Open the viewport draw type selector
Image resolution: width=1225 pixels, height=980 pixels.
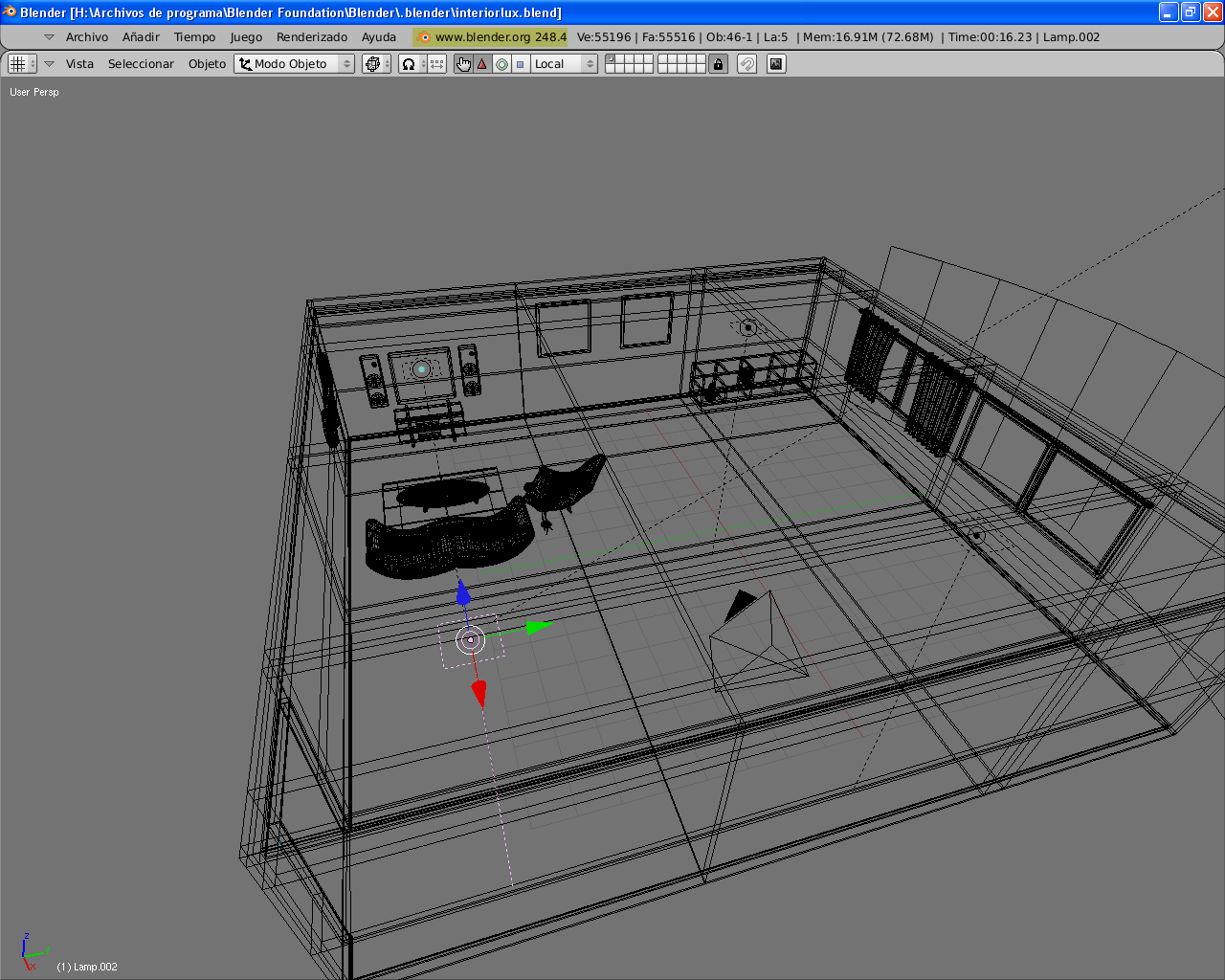click(375, 64)
